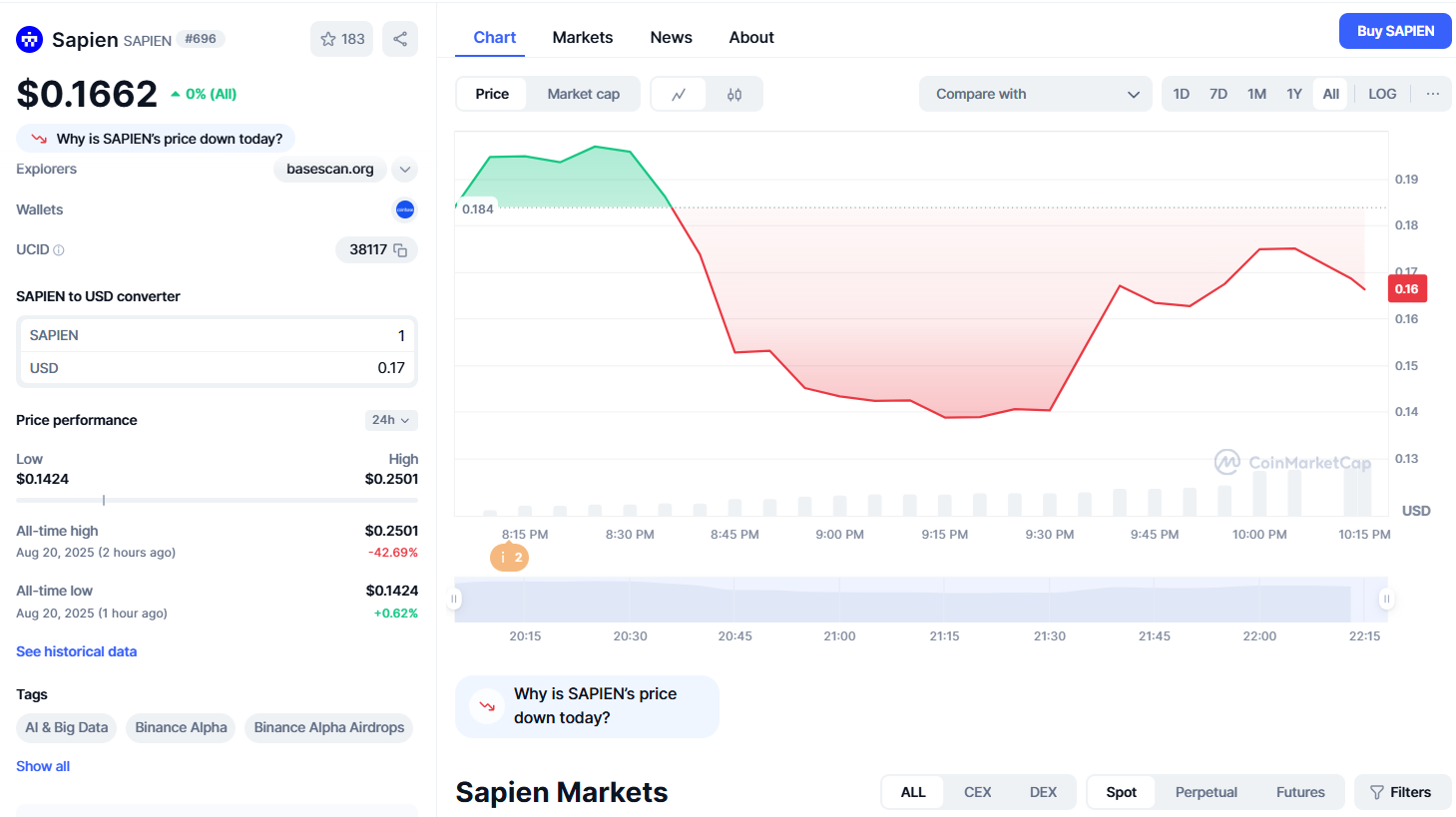Select the DEX markets tab
1456x817 pixels.
pos(1043,792)
